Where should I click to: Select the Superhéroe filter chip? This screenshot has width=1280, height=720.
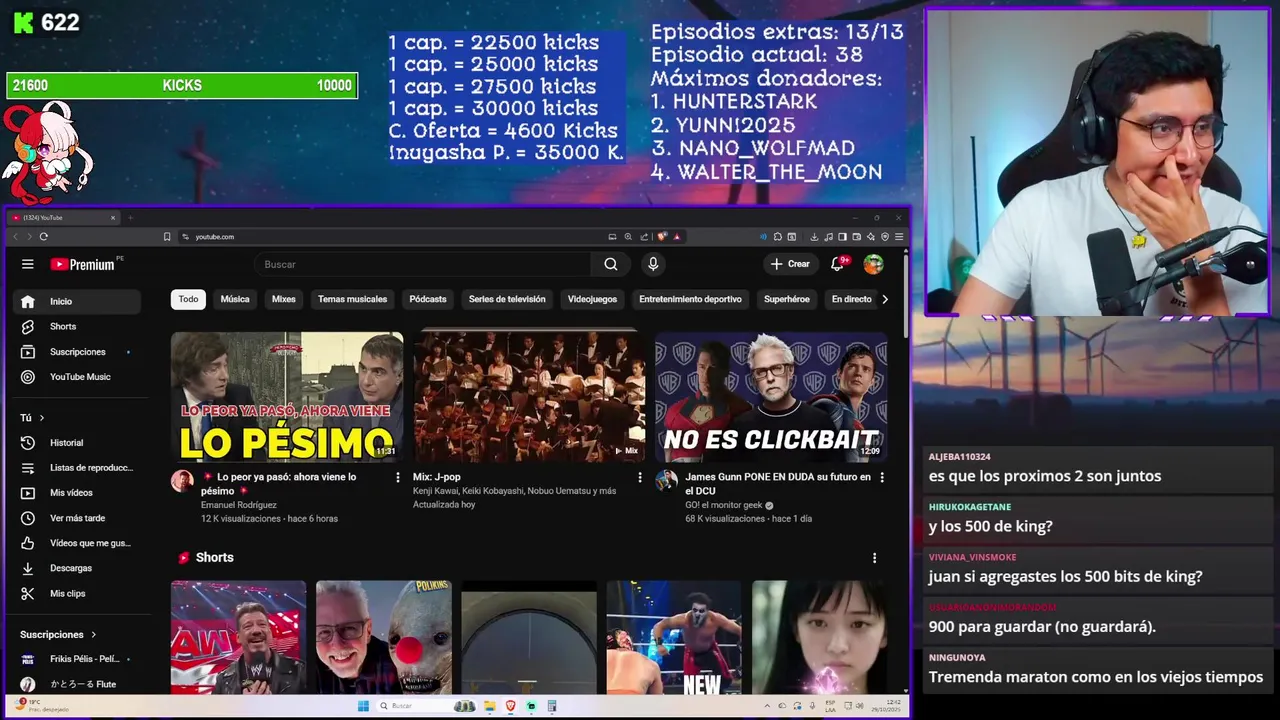pyautogui.click(x=787, y=299)
